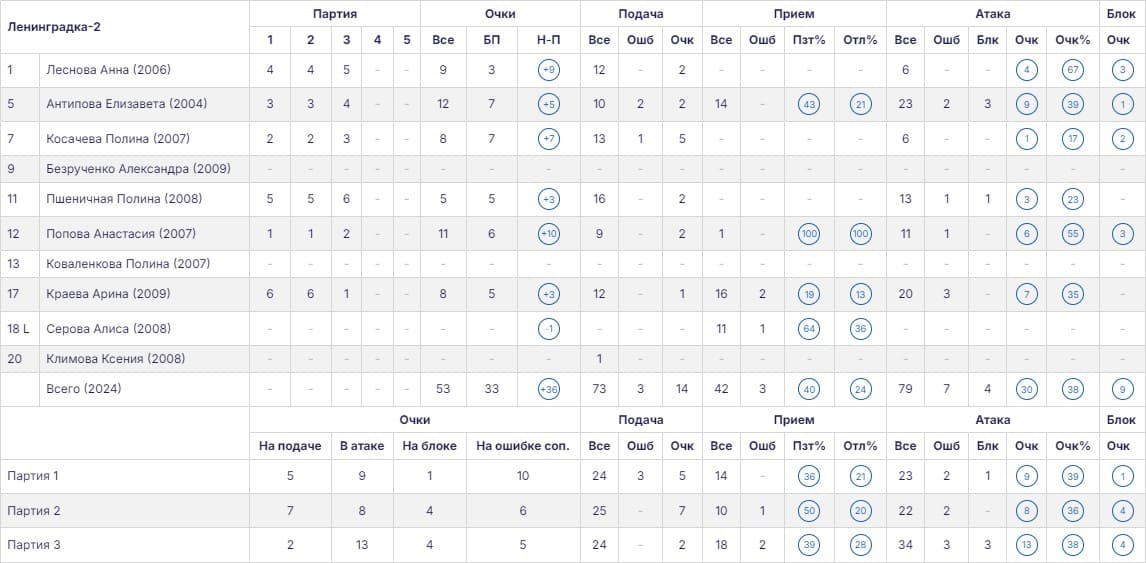Click the Н-П column header
1146x563 pixels.
pyautogui.click(x=548, y=40)
